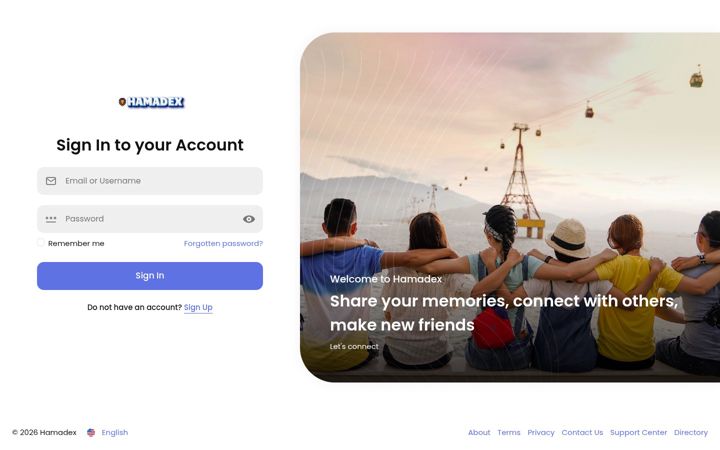
Task: Show password using the eye icon
Action: [x=249, y=219]
